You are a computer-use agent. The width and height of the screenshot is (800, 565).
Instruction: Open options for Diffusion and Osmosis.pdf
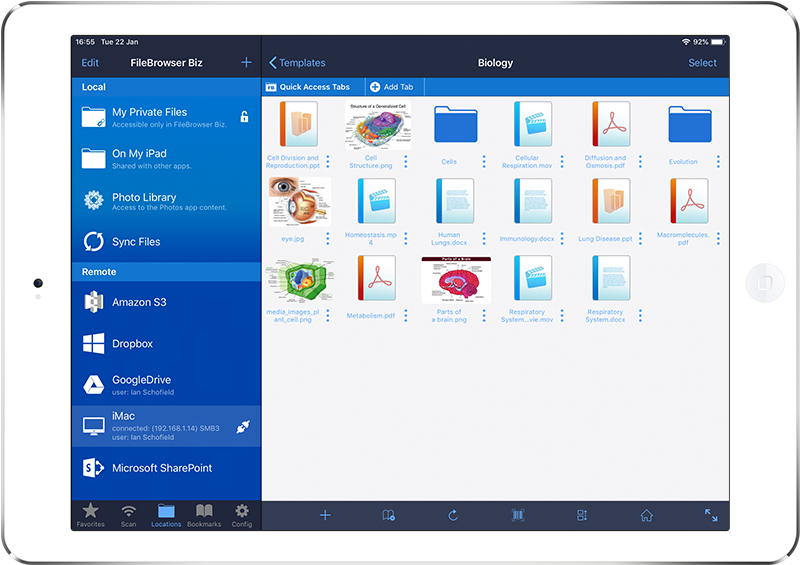point(640,162)
